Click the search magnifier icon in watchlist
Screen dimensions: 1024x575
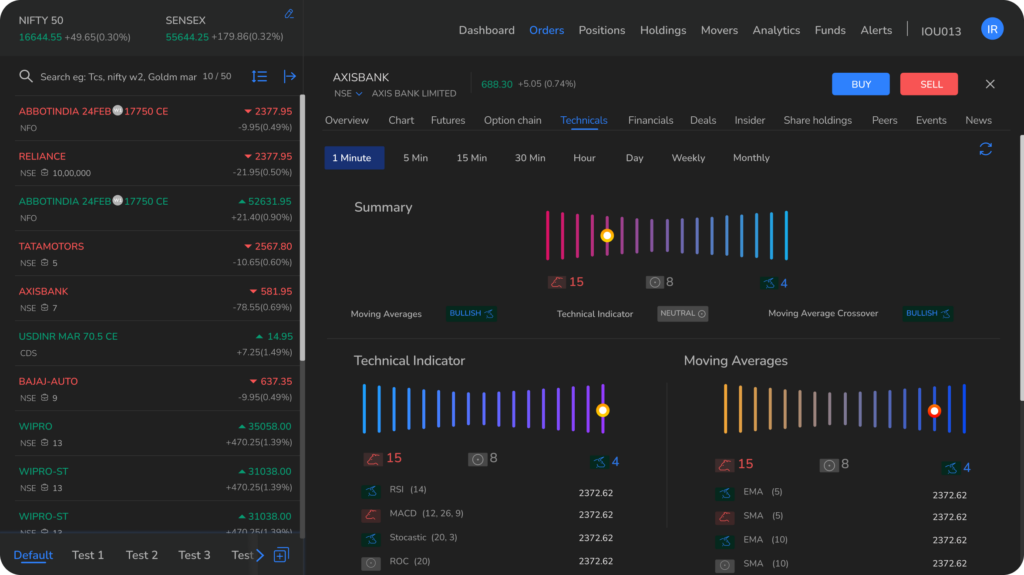coord(26,77)
